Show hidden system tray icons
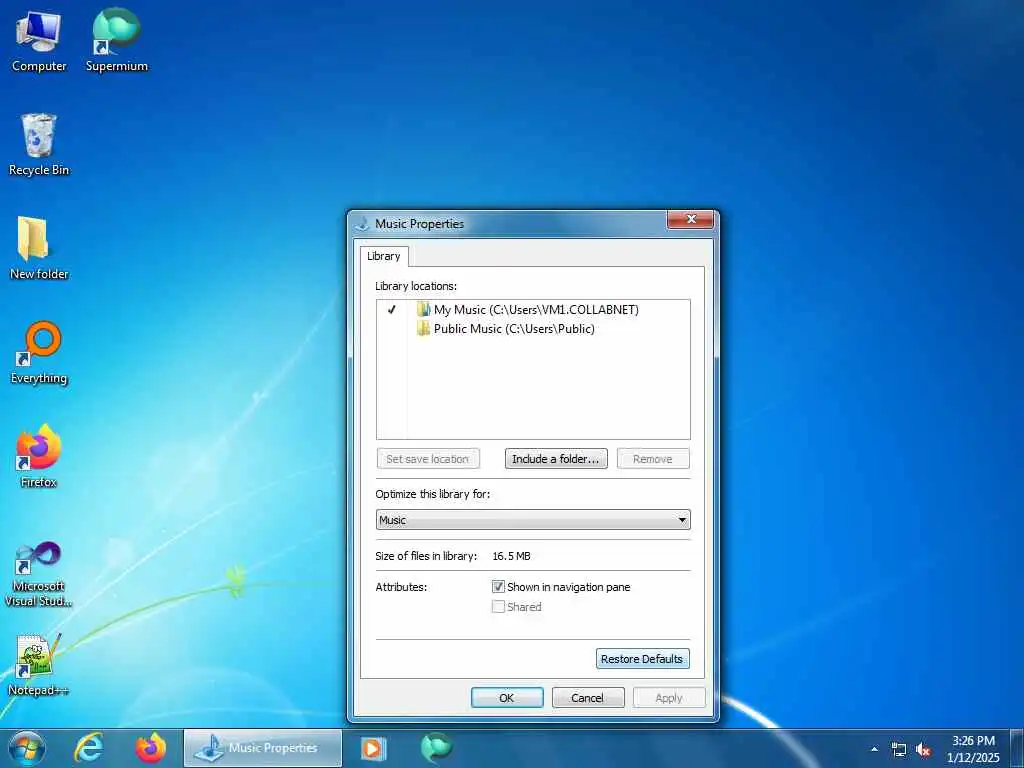This screenshot has width=1024, height=768. [x=874, y=749]
